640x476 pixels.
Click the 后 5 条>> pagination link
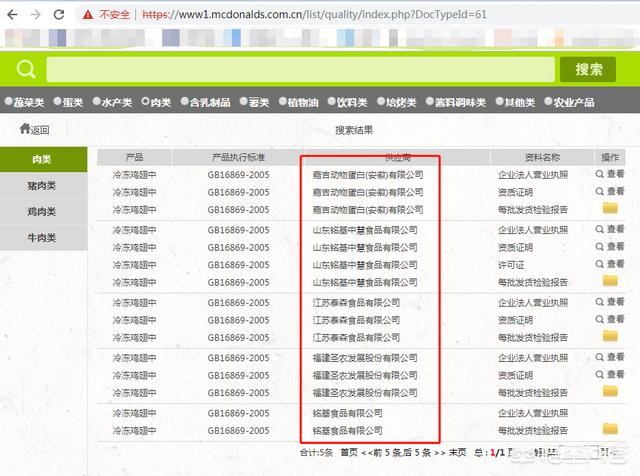pyautogui.click(x=424, y=452)
